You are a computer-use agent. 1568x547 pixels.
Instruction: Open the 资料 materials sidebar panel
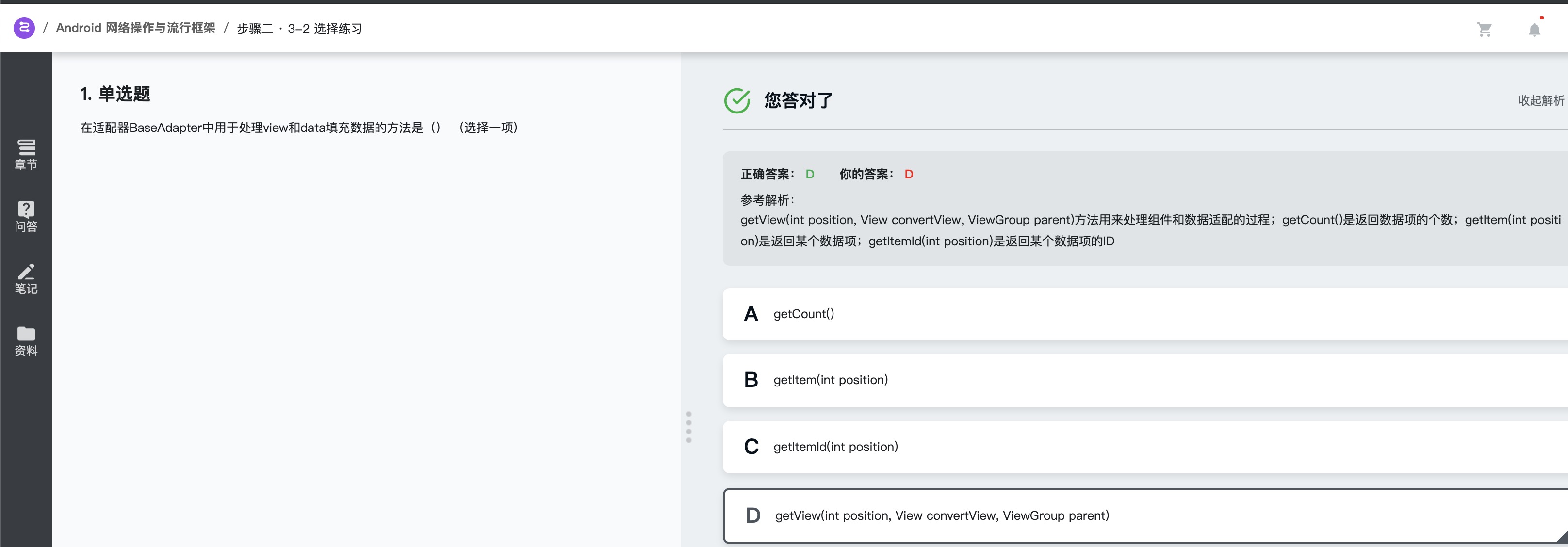click(26, 341)
